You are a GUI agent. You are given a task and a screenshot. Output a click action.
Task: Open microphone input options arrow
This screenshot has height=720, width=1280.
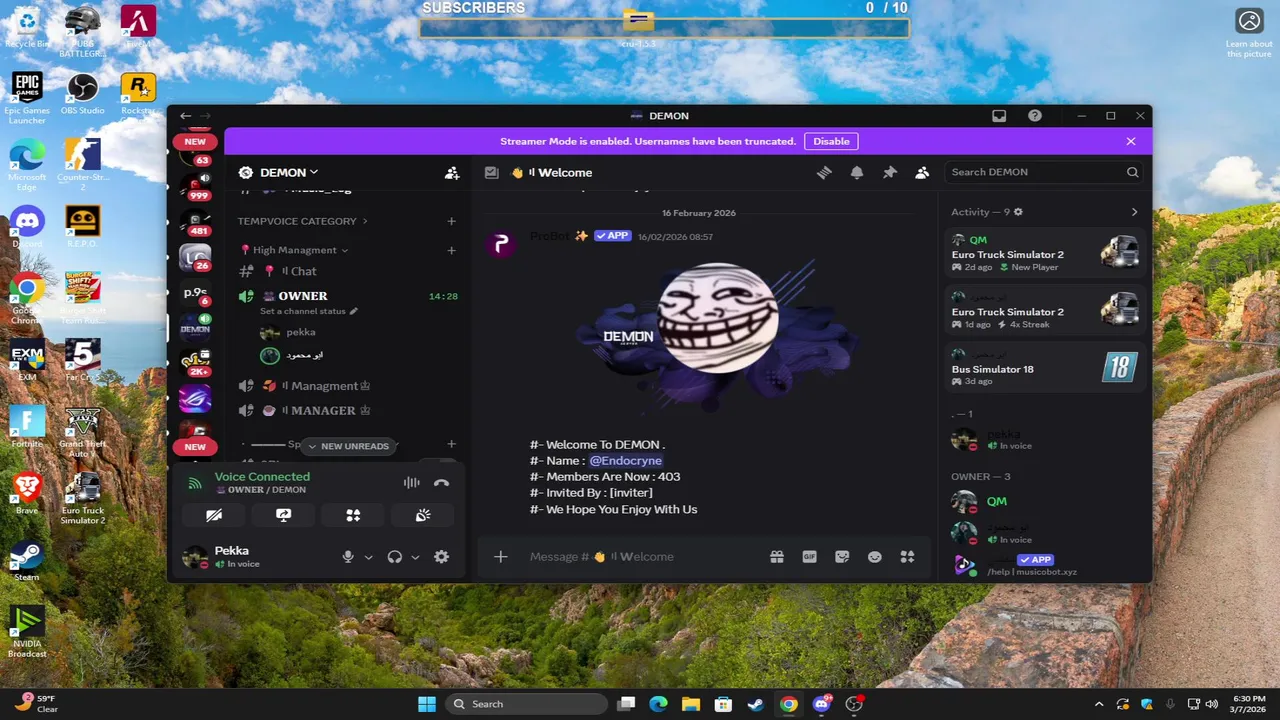pyautogui.click(x=368, y=557)
